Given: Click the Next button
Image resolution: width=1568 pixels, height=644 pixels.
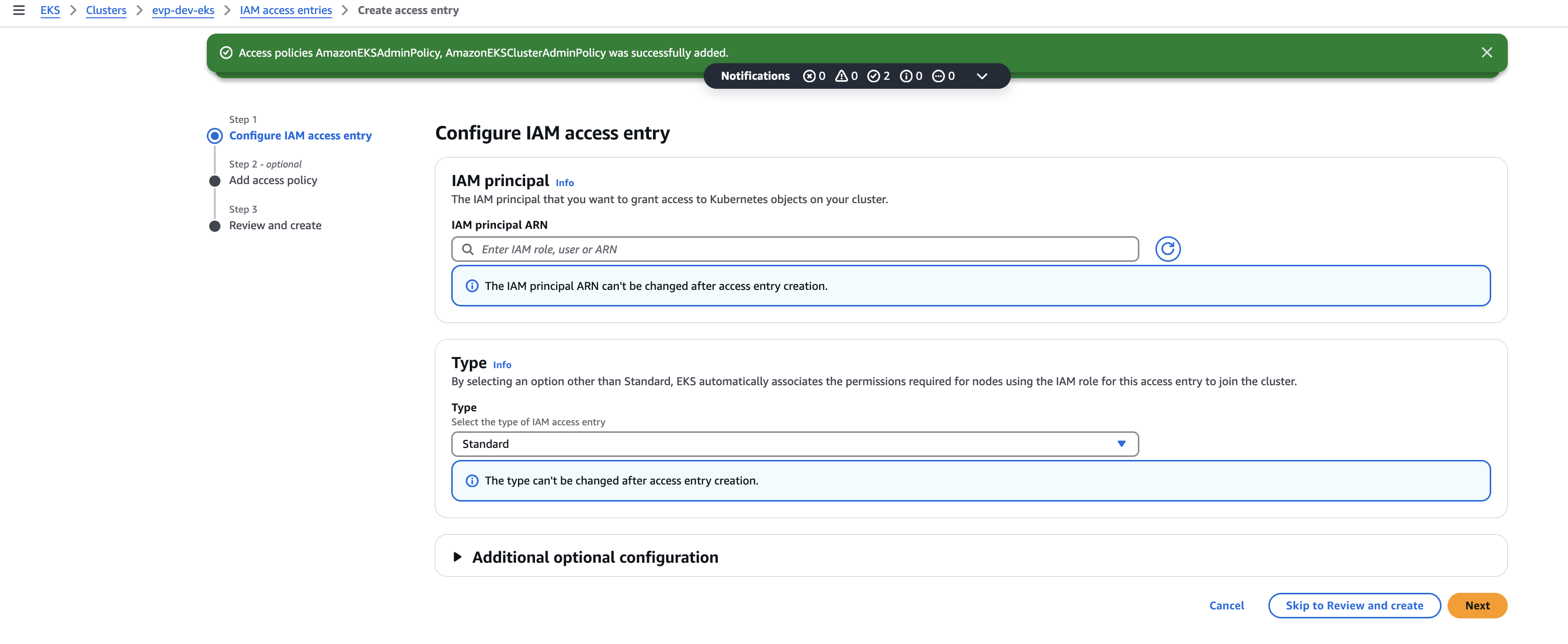Looking at the screenshot, I should coord(1477,605).
